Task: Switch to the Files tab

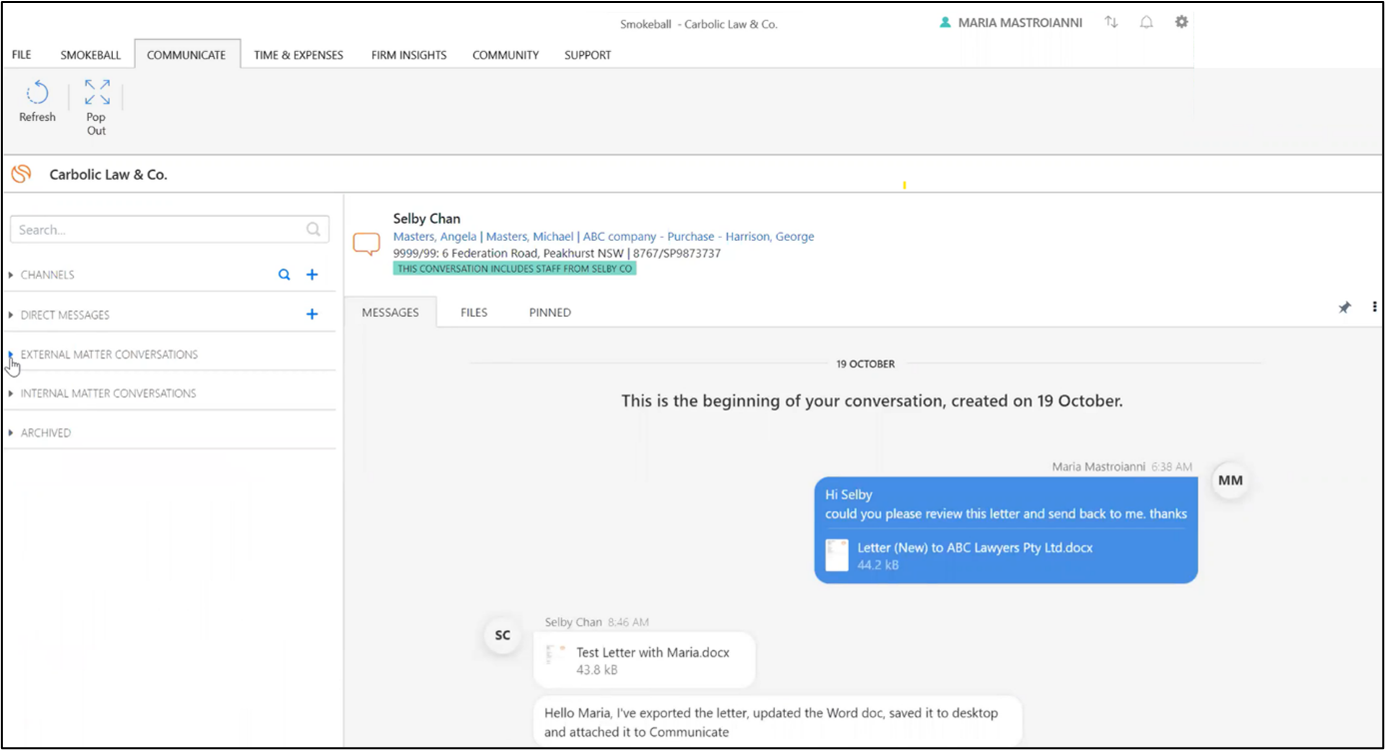Action: [474, 312]
